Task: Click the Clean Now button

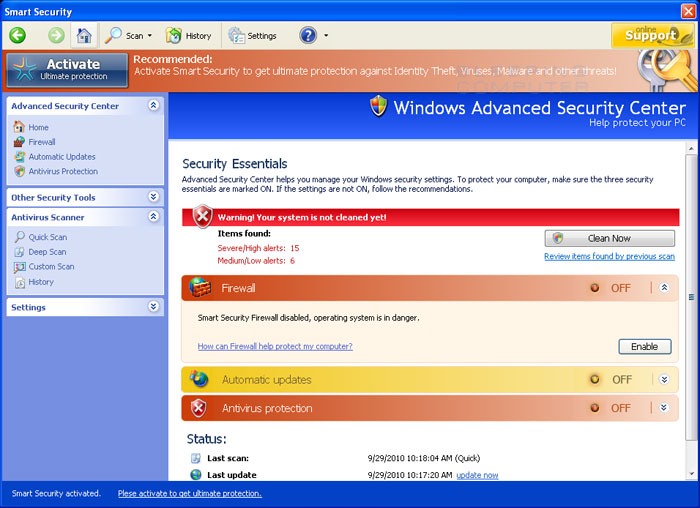Action: [609, 238]
